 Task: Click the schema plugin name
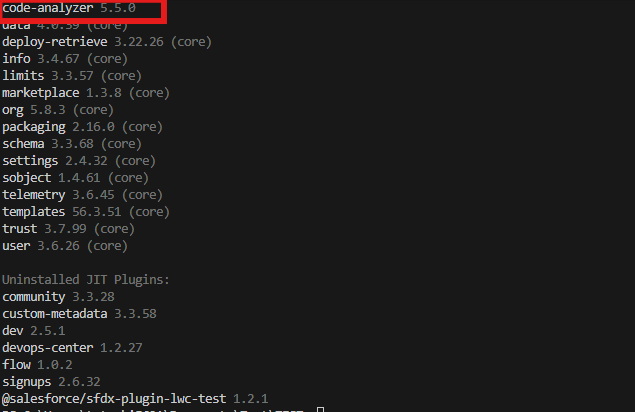pyautogui.click(x=24, y=144)
